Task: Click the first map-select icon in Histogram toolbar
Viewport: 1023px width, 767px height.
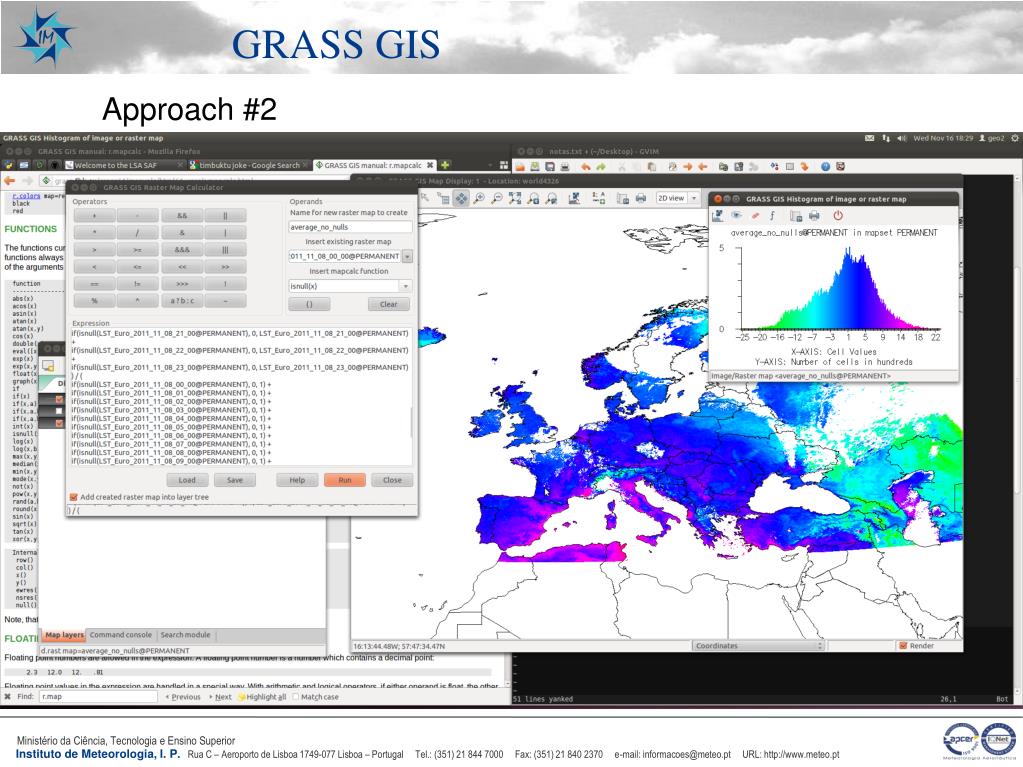Action: [x=718, y=215]
